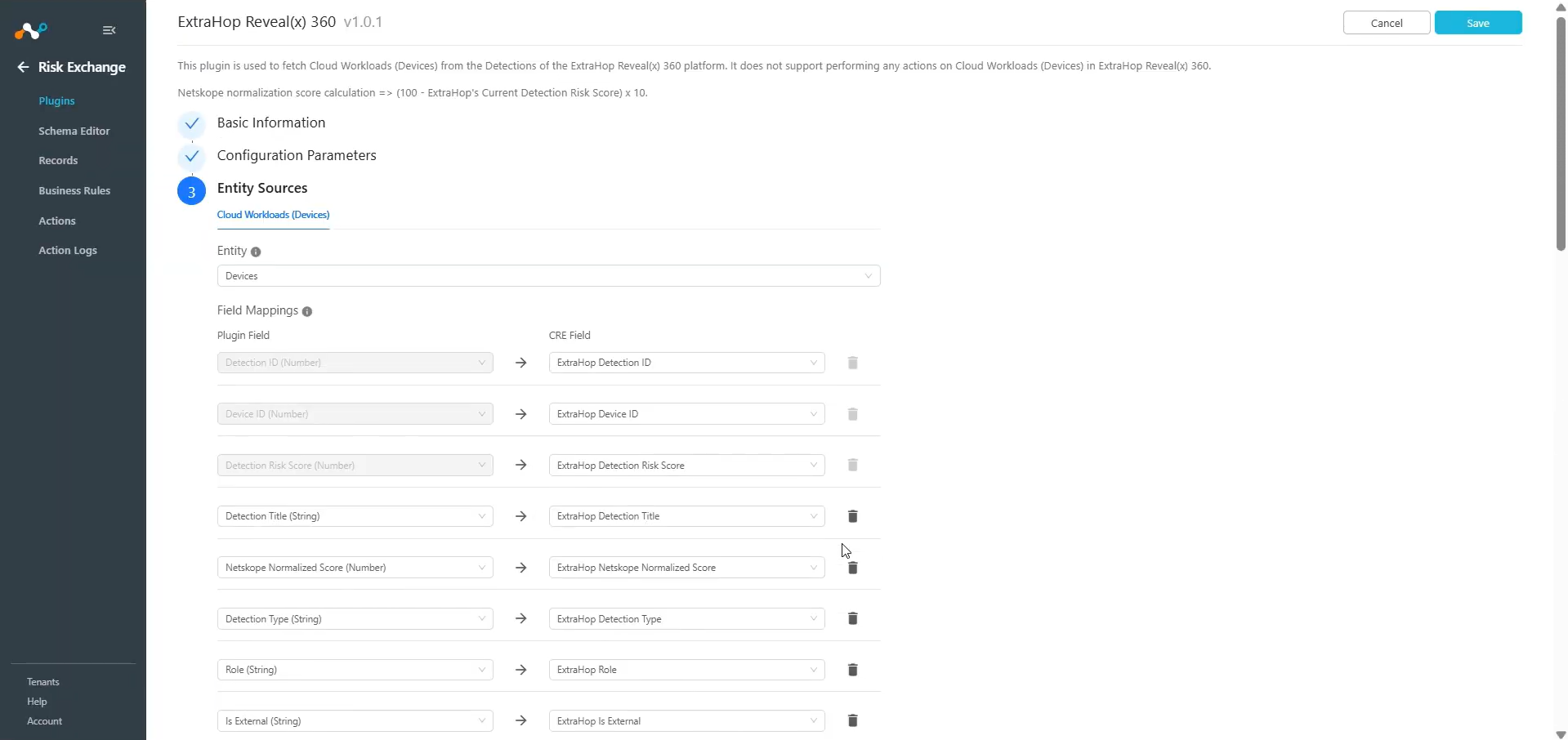Click the CRE Field column header

570,336
